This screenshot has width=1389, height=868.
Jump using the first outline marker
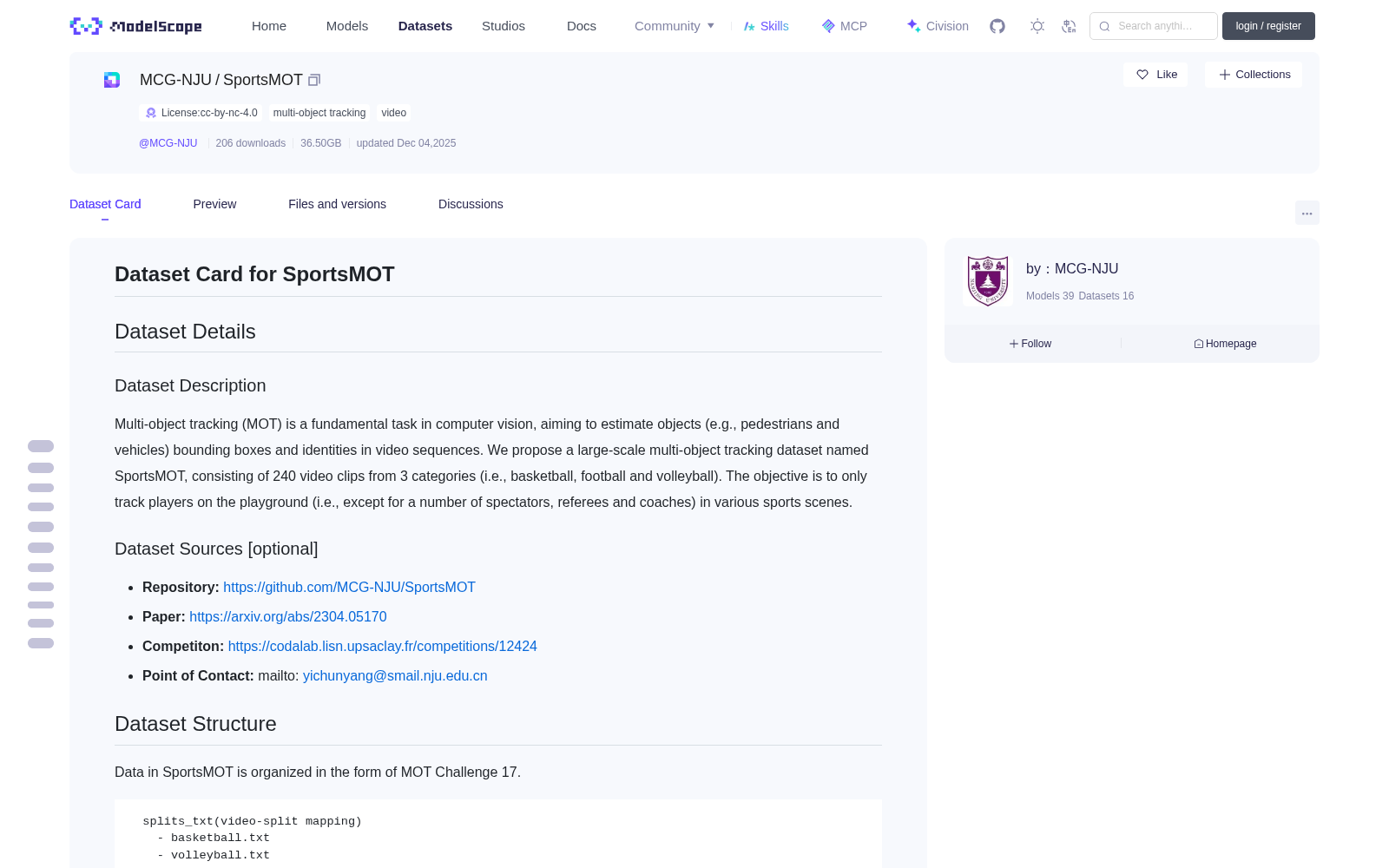click(41, 446)
